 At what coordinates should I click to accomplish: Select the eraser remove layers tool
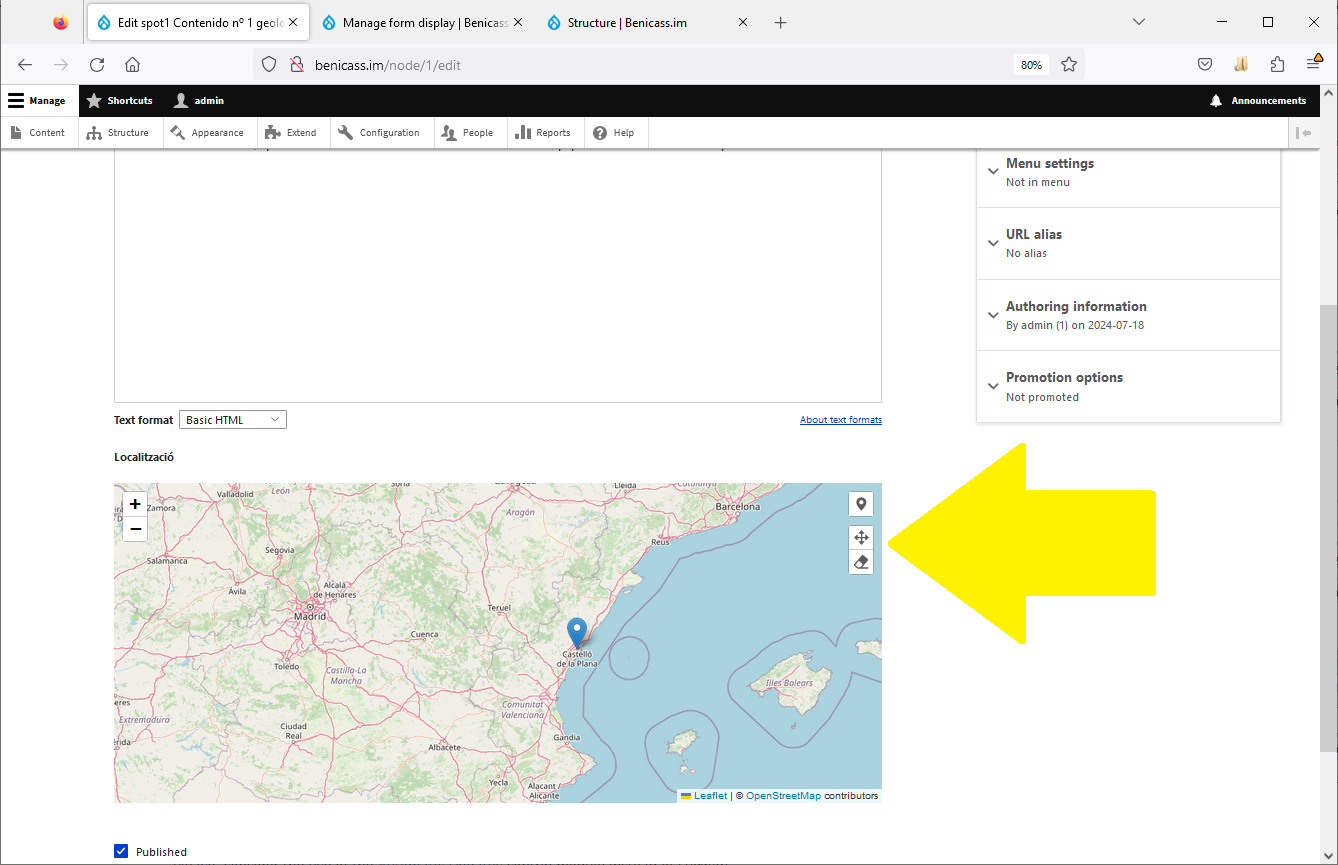tap(861, 563)
